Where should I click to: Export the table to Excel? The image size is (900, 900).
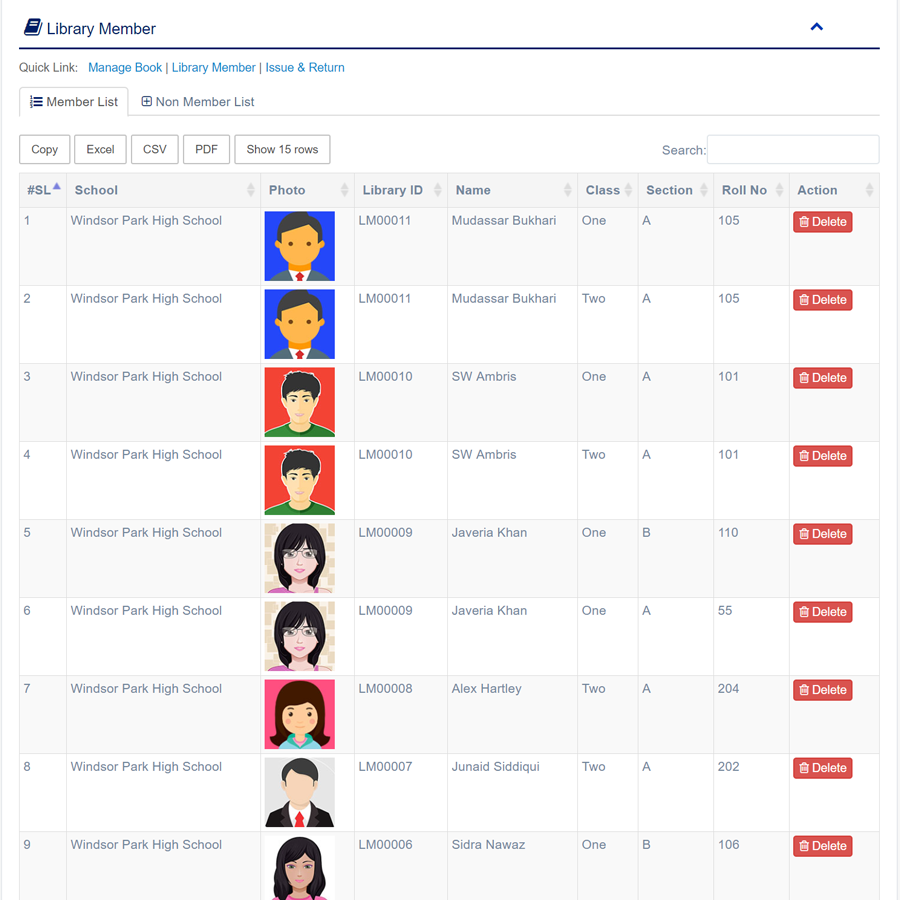[x=100, y=150]
